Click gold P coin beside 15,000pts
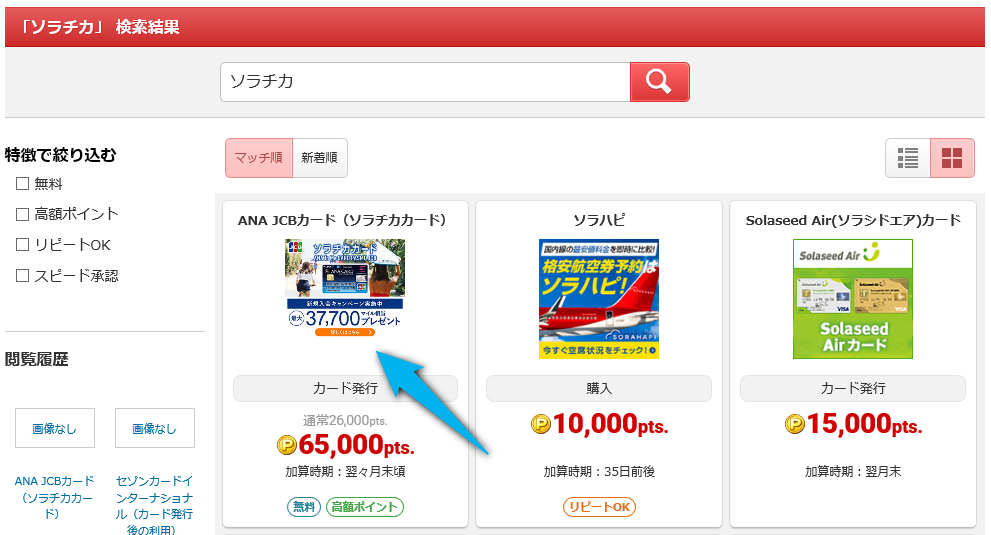991x535 pixels. [794, 424]
